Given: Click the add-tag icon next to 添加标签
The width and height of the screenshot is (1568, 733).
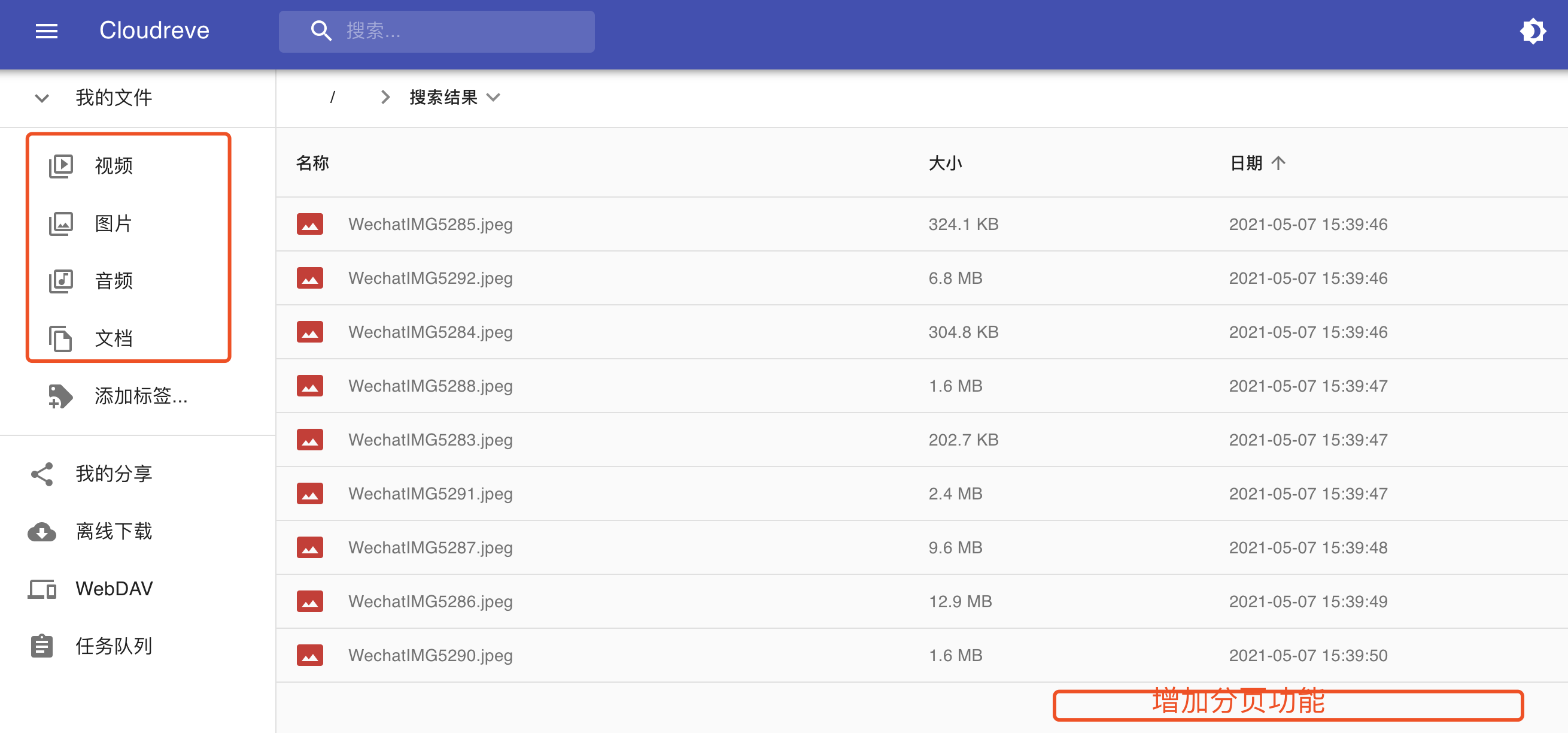Looking at the screenshot, I should [x=60, y=396].
